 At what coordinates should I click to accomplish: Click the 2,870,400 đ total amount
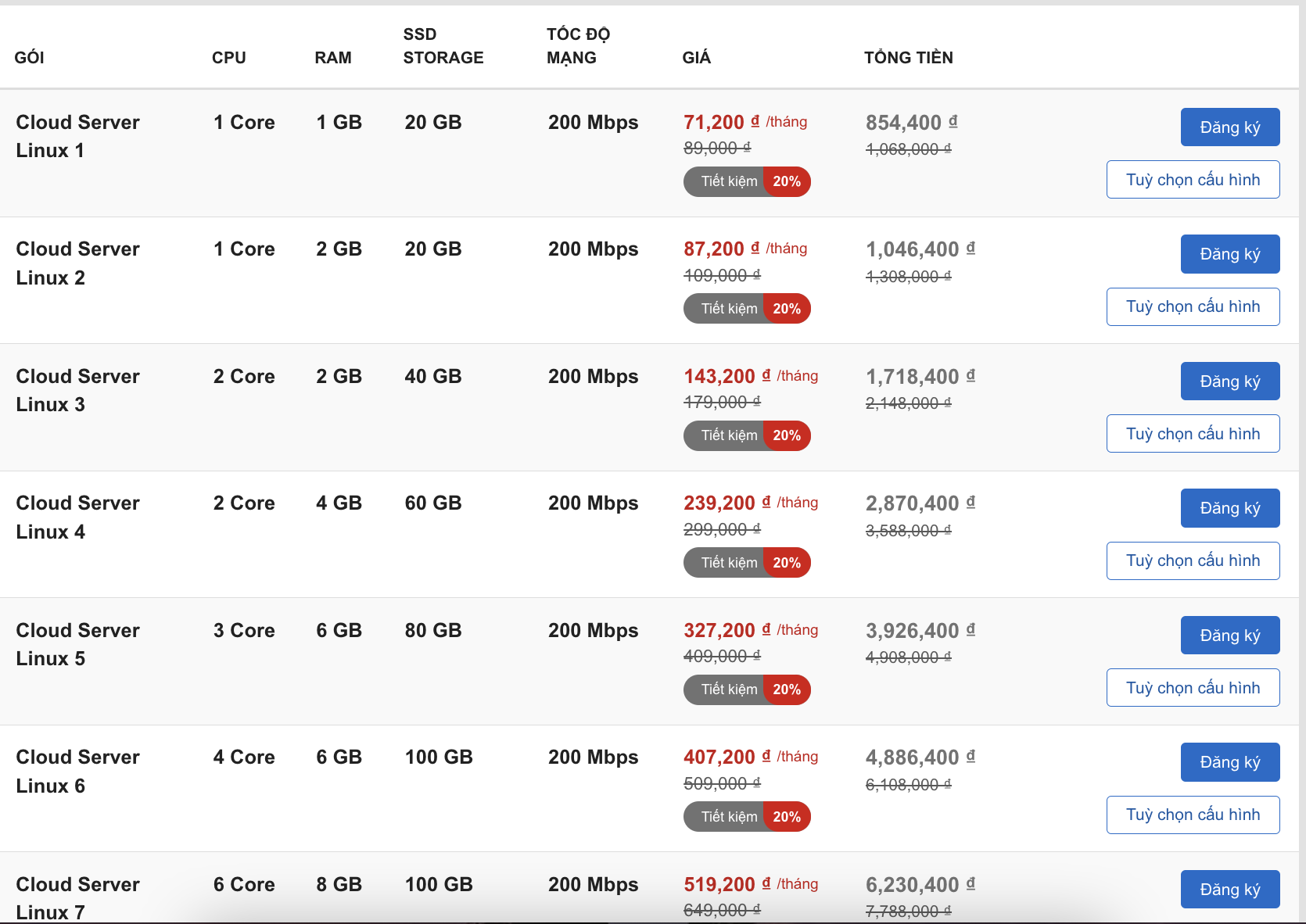[920, 503]
